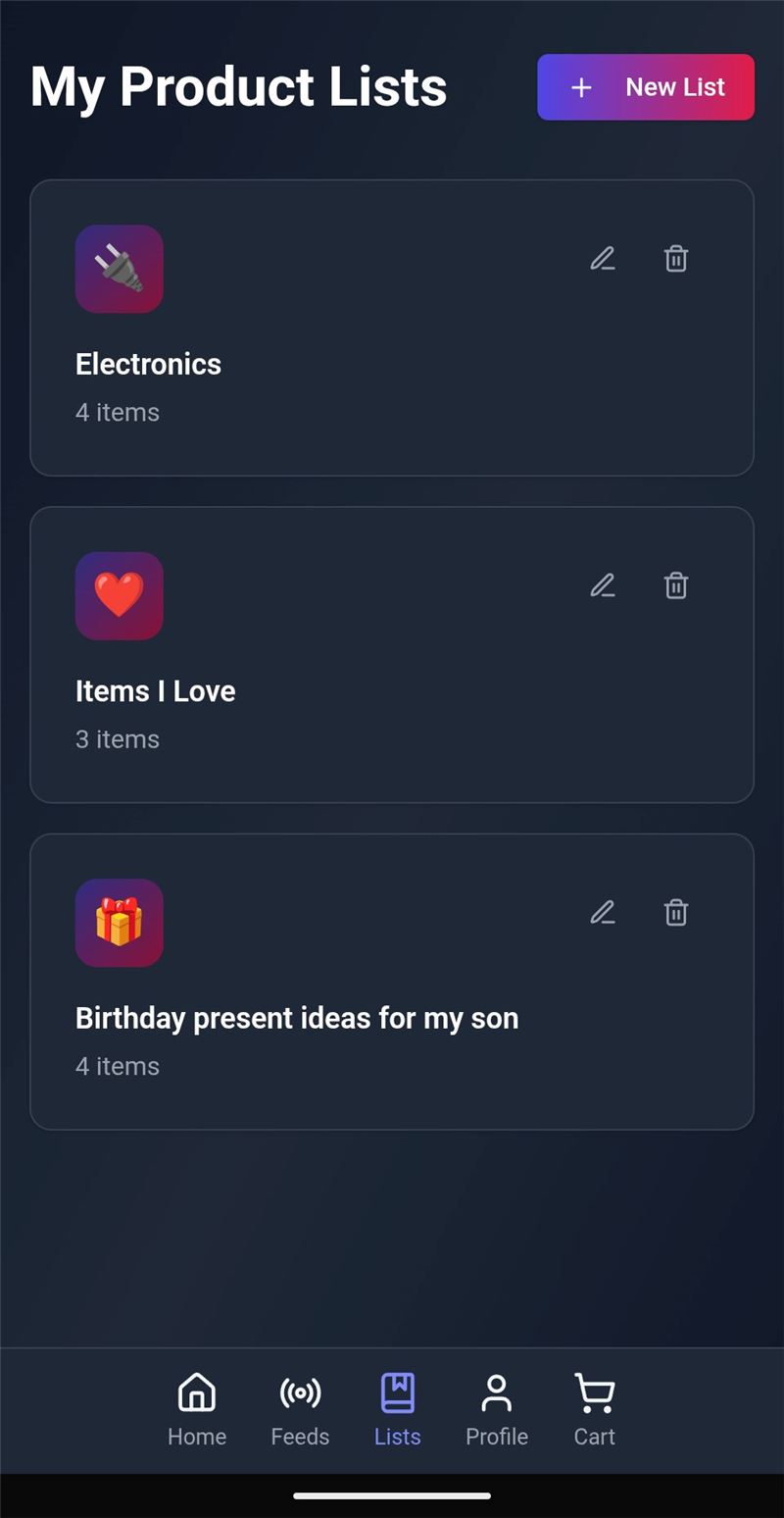Tap the gift box icon thumbnail
Viewport: 784px width, 1518px height.
click(120, 923)
